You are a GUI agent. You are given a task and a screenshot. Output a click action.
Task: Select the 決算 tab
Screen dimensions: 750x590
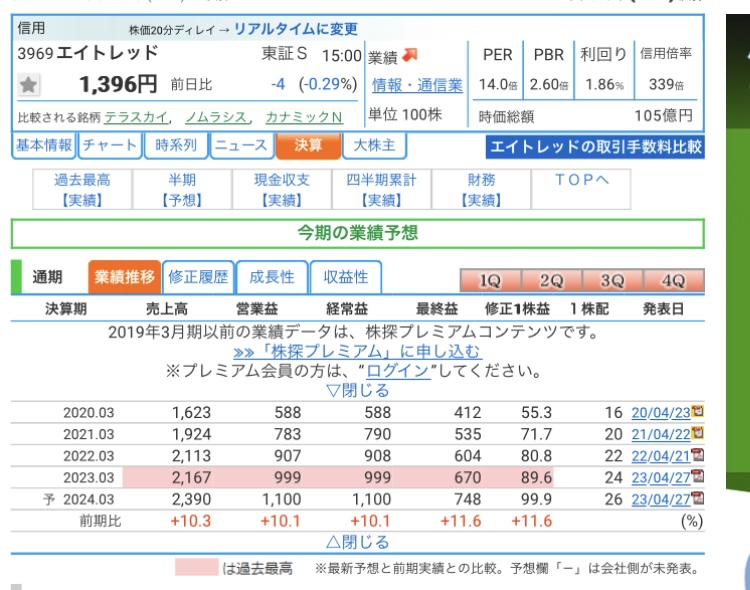(309, 145)
